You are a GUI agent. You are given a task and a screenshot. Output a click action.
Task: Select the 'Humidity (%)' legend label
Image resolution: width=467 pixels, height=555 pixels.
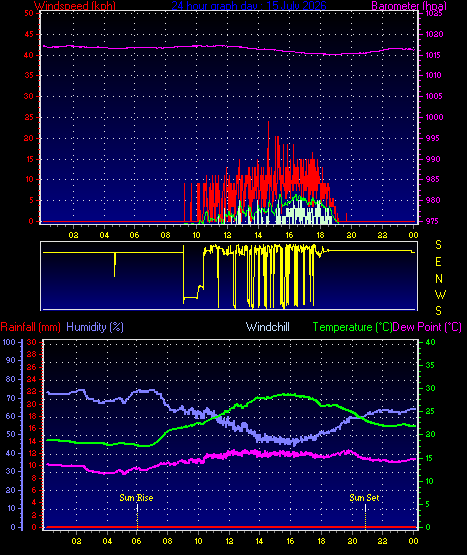click(x=95, y=327)
